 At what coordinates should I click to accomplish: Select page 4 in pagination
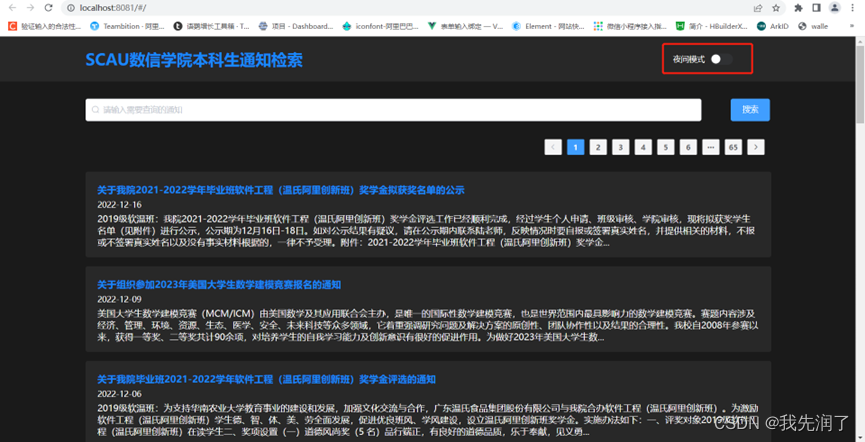pyautogui.click(x=643, y=147)
